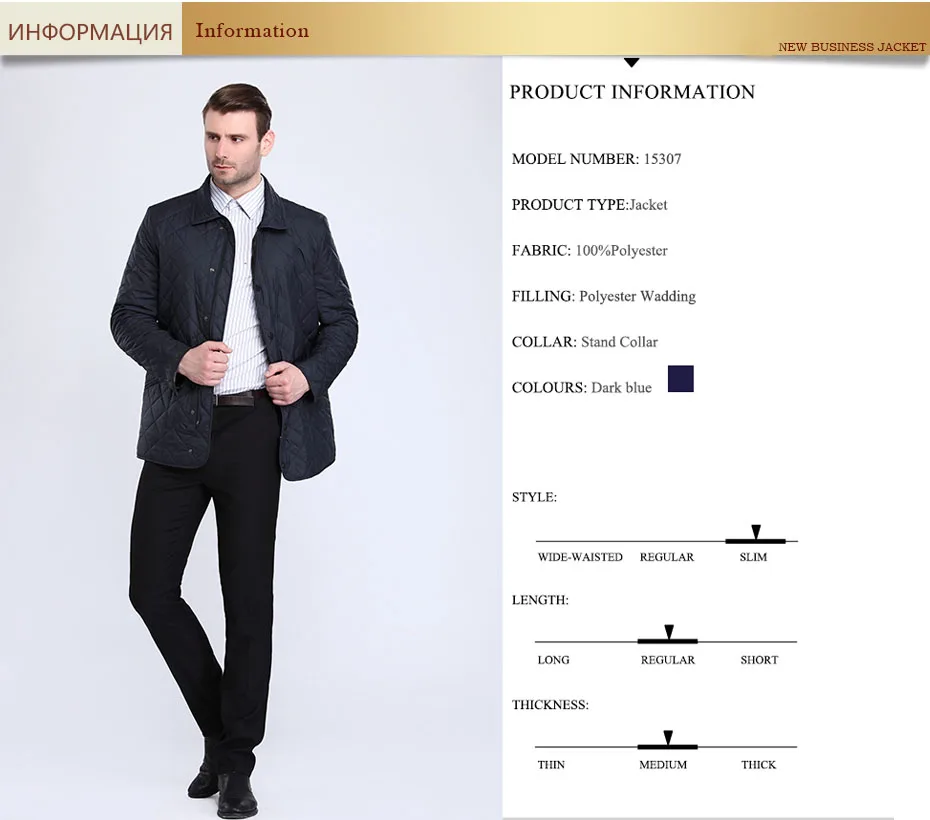Click the NEW BUSINESS JACKET text
930x820 pixels.
852,47
